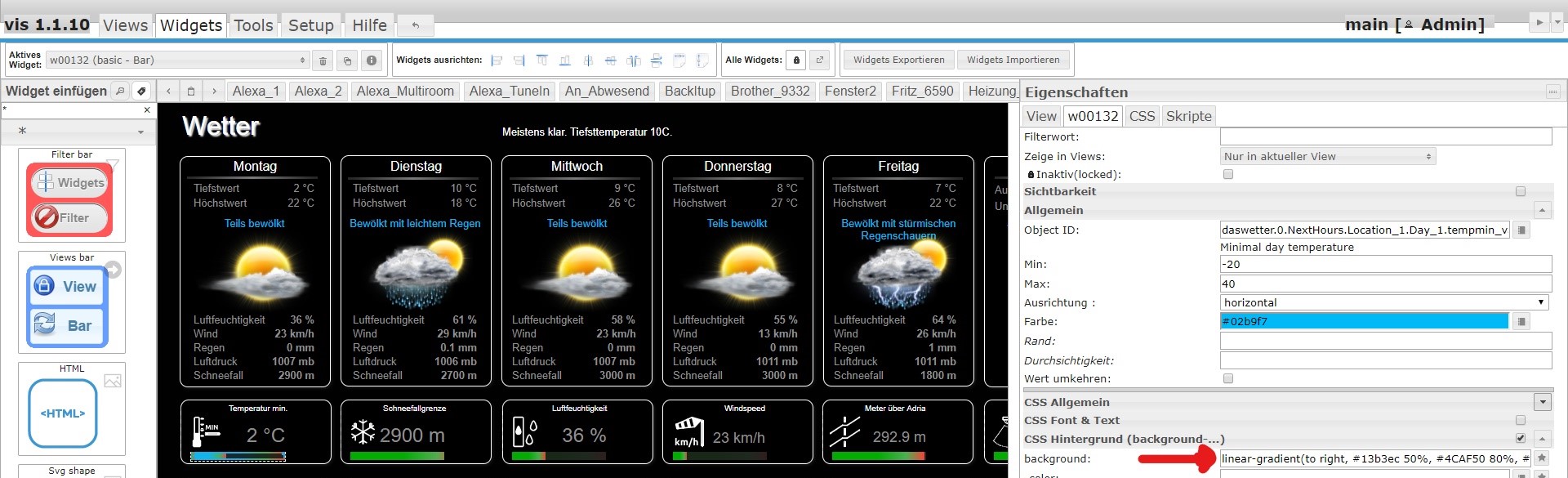Click the Filterwort input field
The width and height of the screenshot is (1568, 478).
1385,136
